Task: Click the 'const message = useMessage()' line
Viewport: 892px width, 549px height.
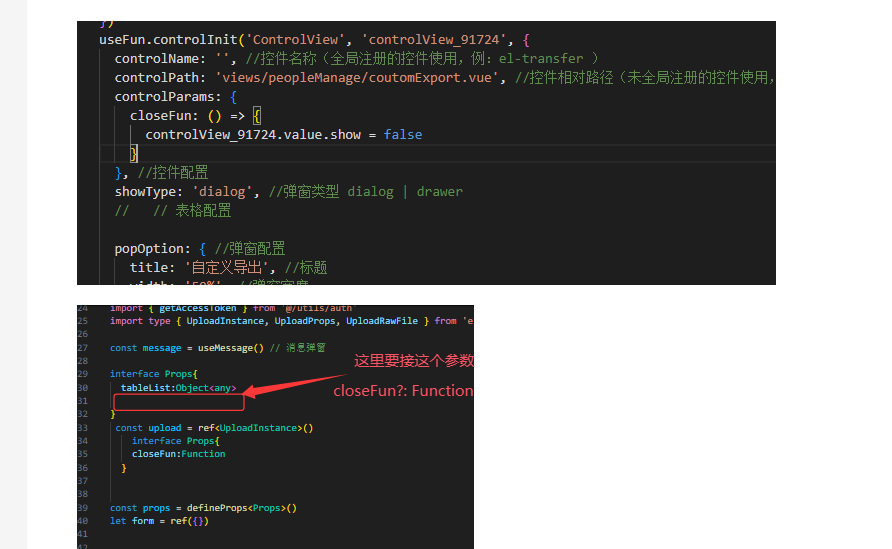Action: click(182, 347)
